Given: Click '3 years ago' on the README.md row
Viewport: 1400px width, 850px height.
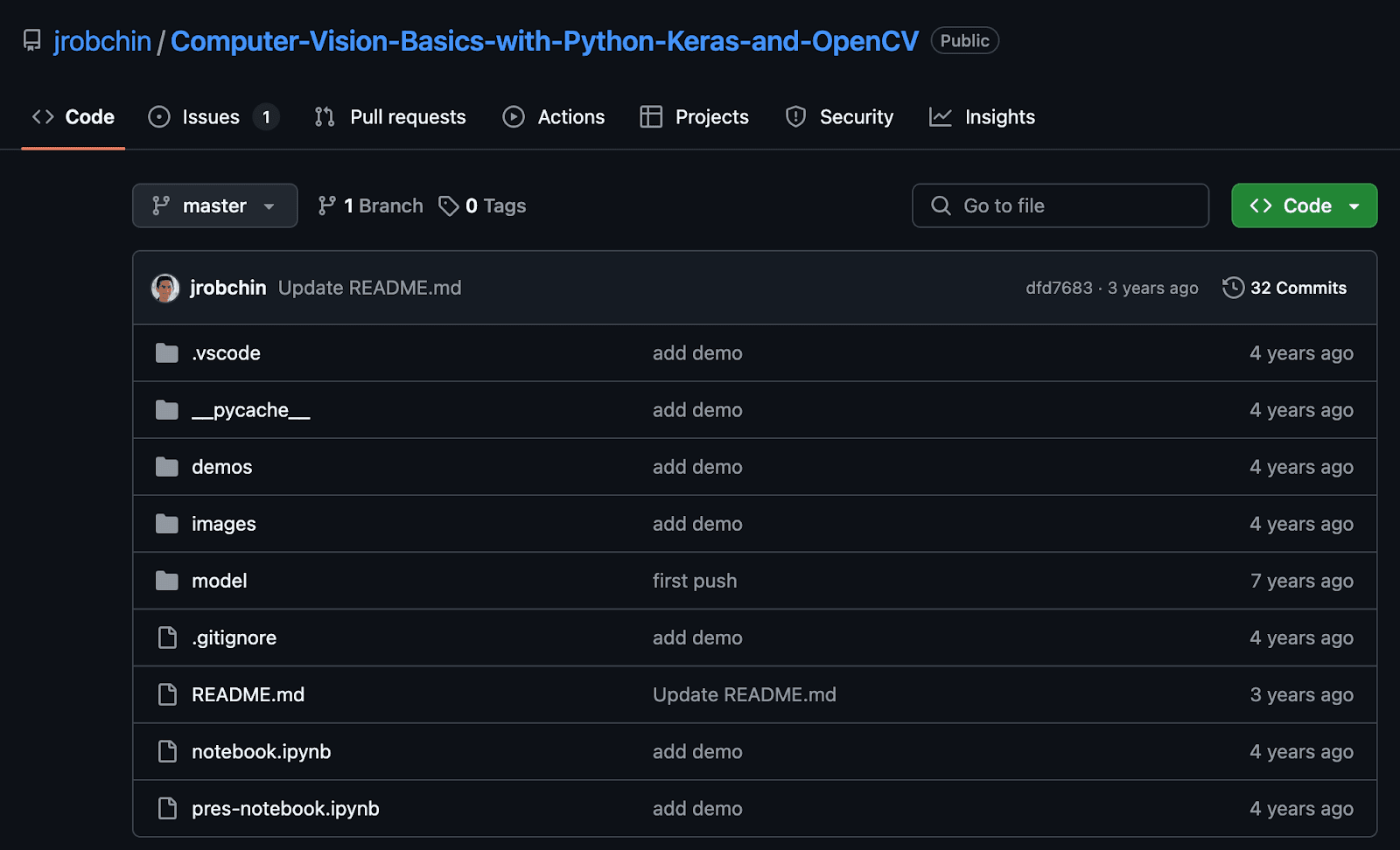Looking at the screenshot, I should tap(1302, 694).
